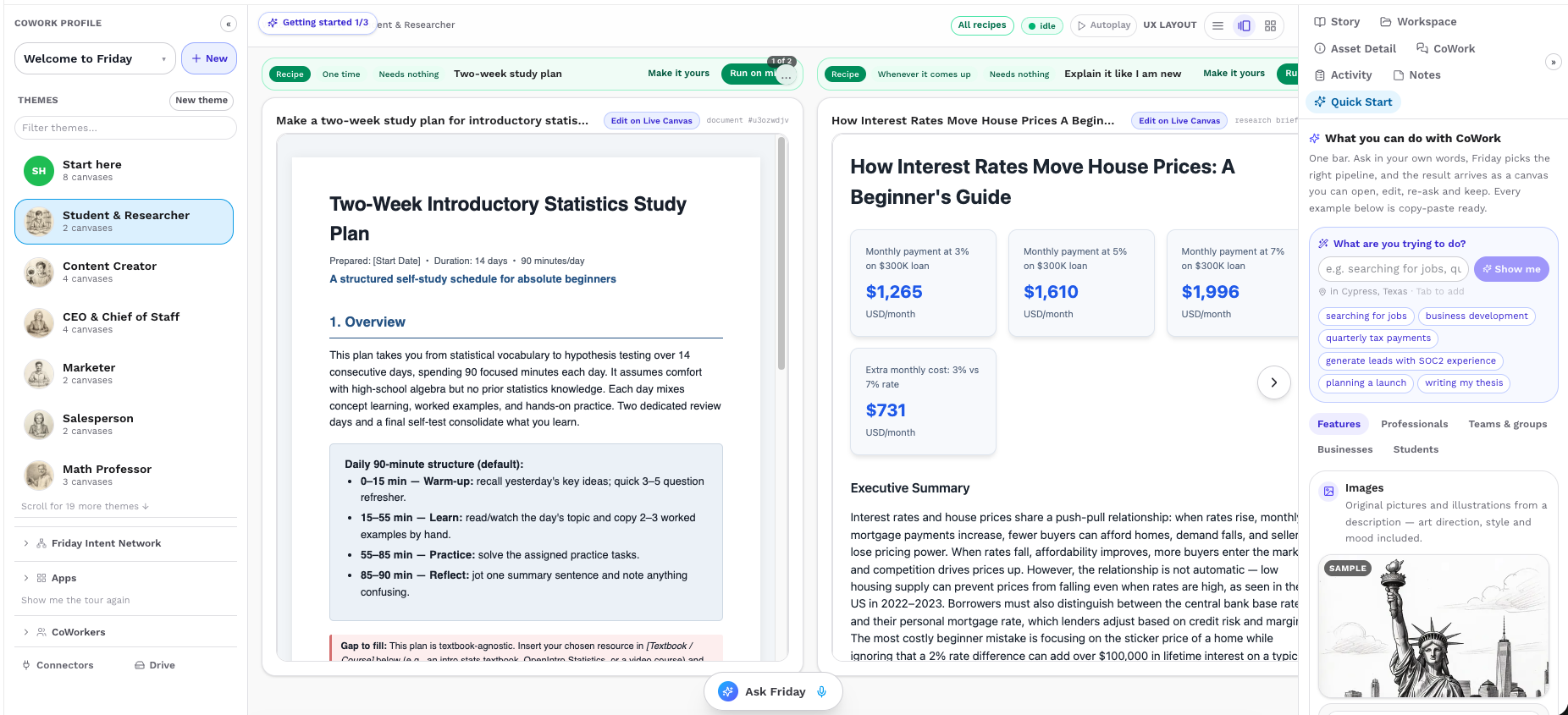Open the Workspace tab
Screen dimensions: 1568x715
(x=1418, y=22)
